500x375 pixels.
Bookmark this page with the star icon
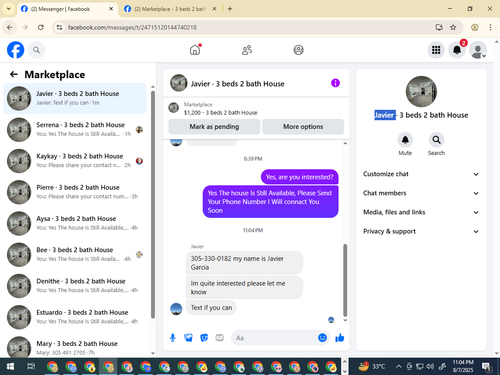[x=453, y=27]
